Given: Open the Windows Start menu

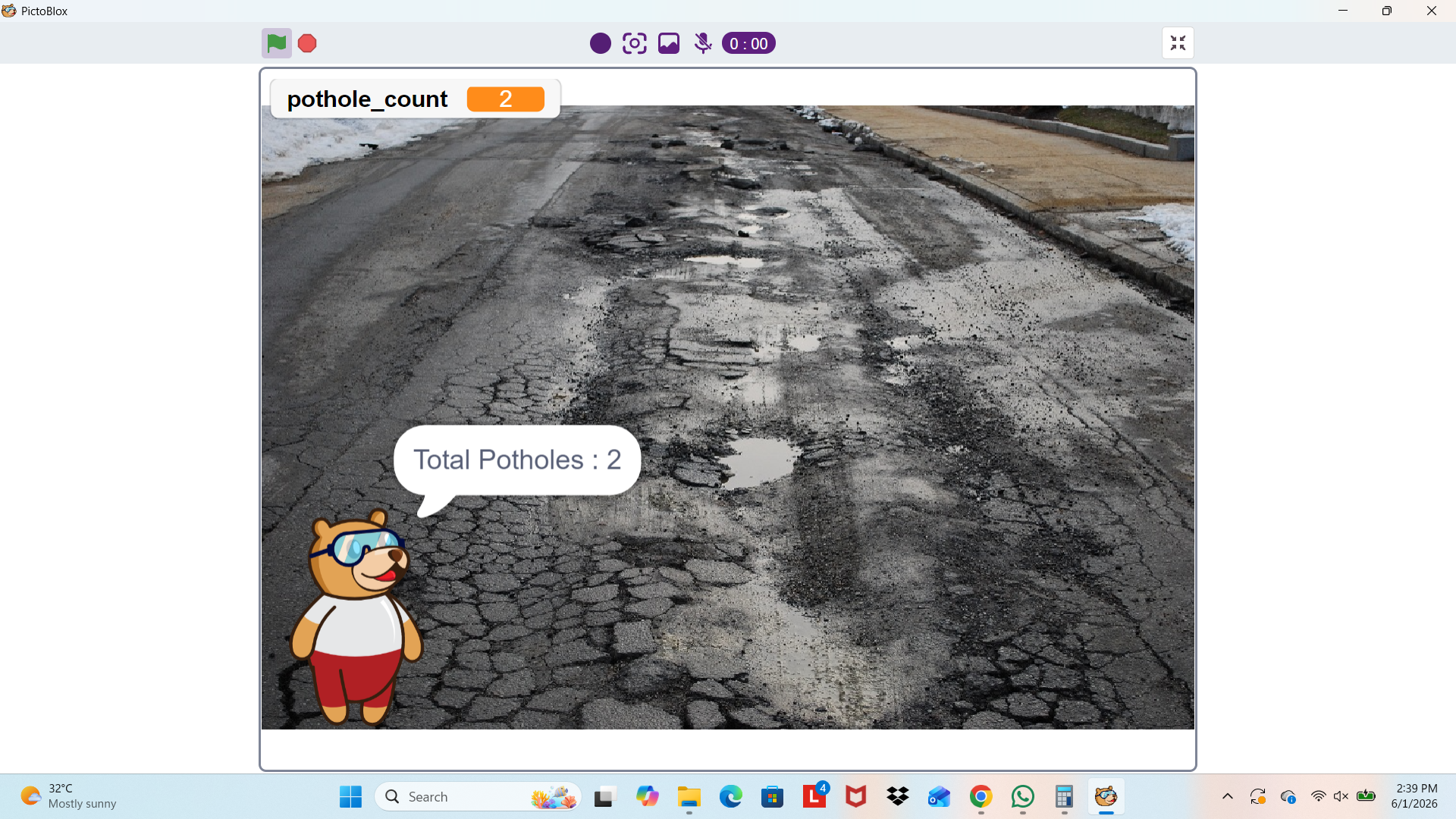Looking at the screenshot, I should (x=350, y=796).
